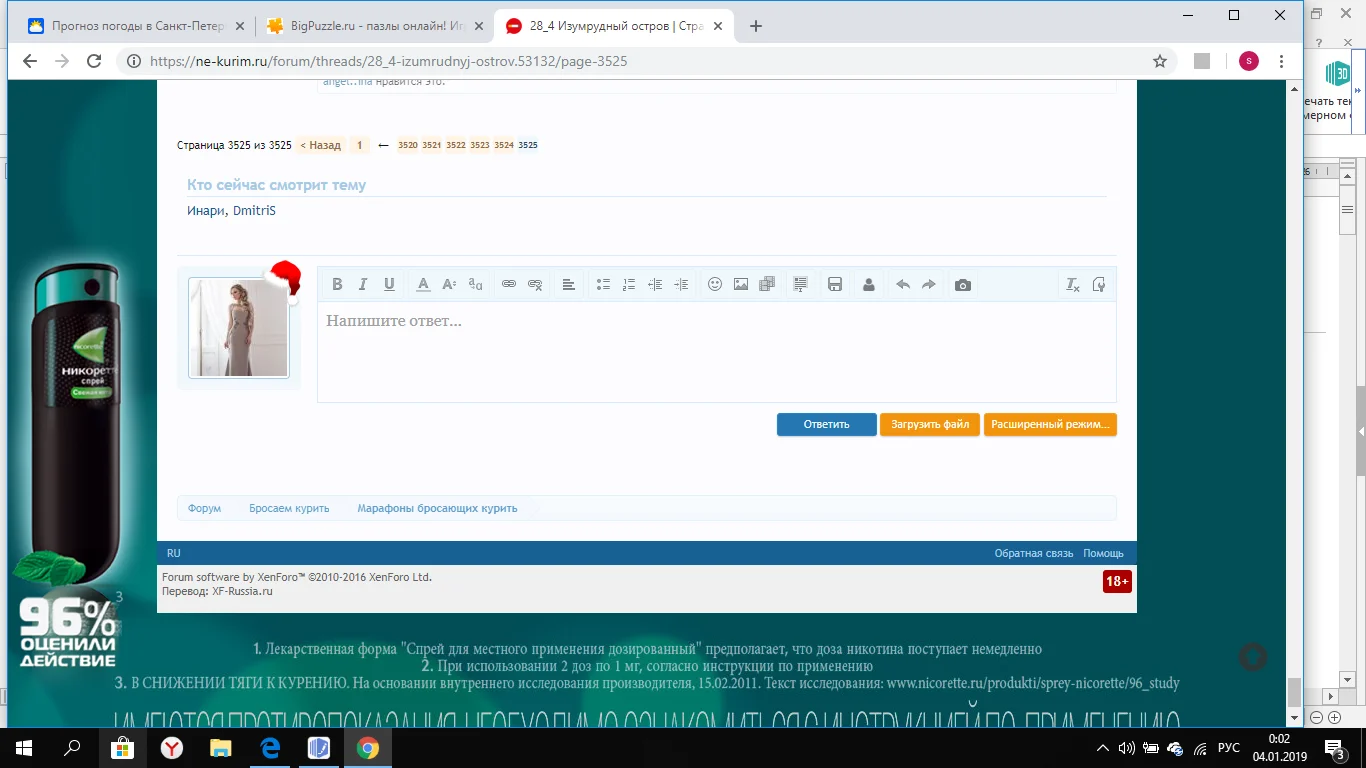This screenshot has height=768, width=1366.
Task: Indent the text with the indent icon
Action: 681,284
